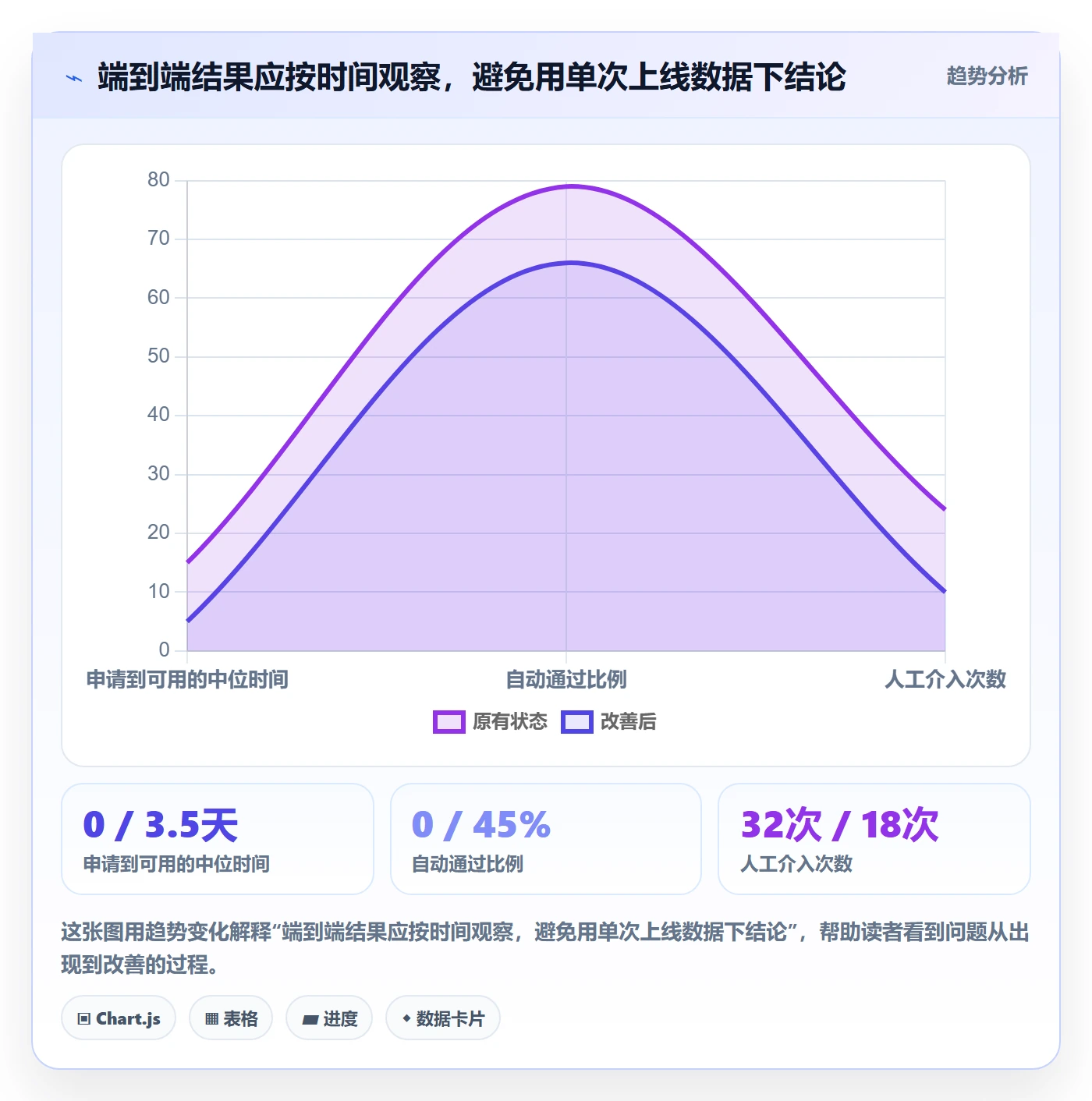Toggle the 改善后 legend item
Viewport: 1092px width, 1101px height.
pyautogui.click(x=608, y=721)
